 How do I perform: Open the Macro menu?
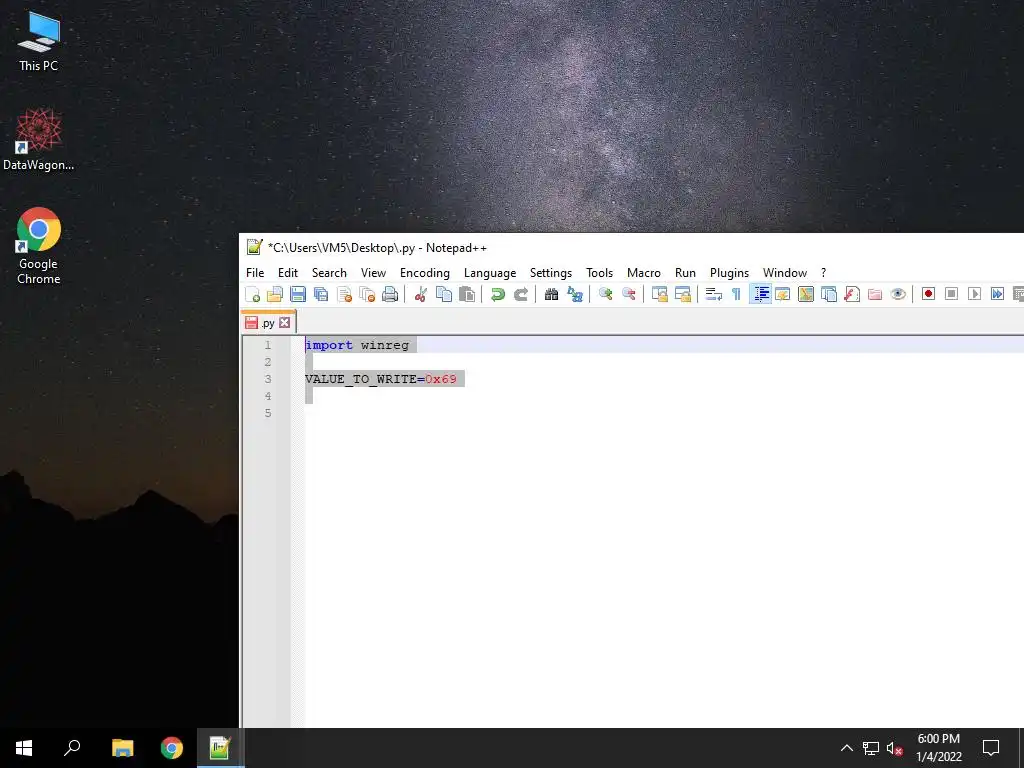coord(644,273)
